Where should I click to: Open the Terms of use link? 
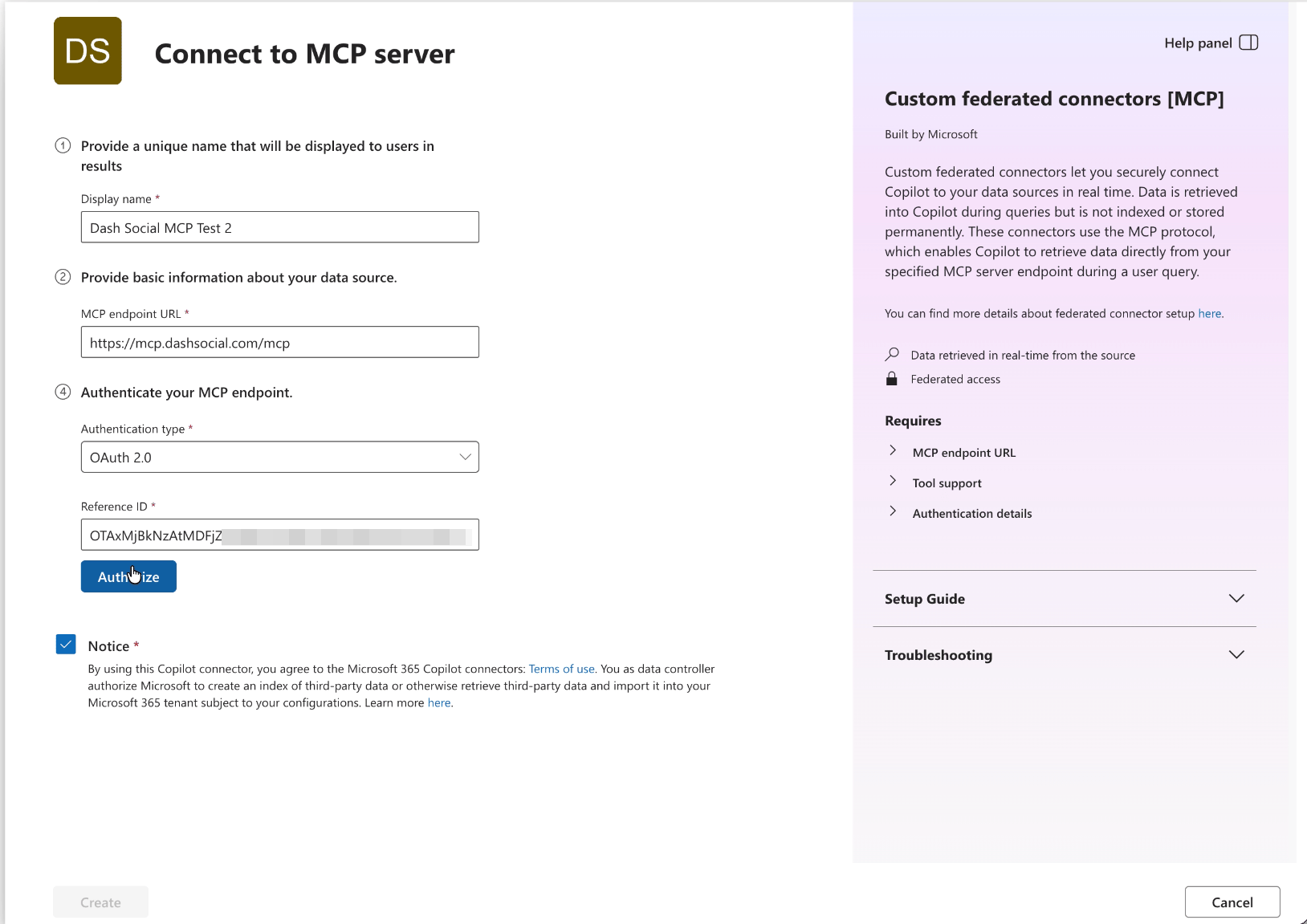point(561,669)
